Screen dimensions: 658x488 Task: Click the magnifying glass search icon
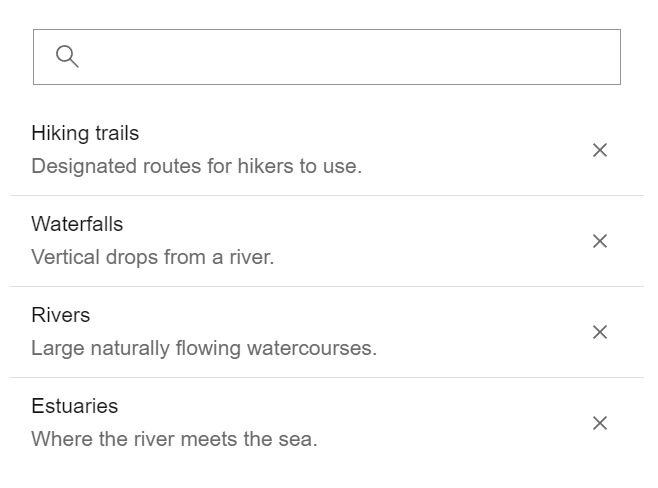(67, 56)
